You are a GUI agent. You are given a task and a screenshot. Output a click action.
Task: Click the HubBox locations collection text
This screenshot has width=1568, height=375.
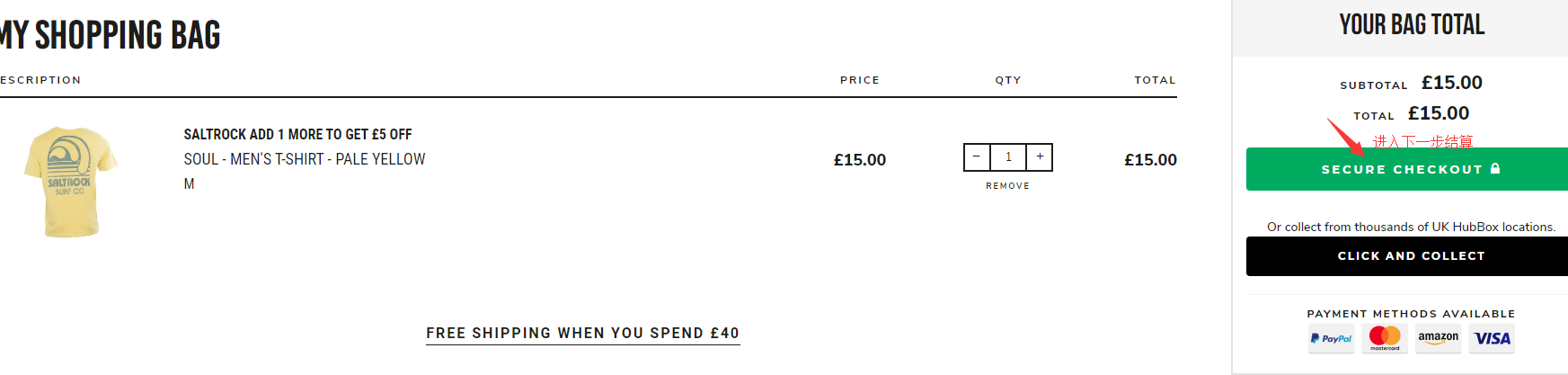1411,227
